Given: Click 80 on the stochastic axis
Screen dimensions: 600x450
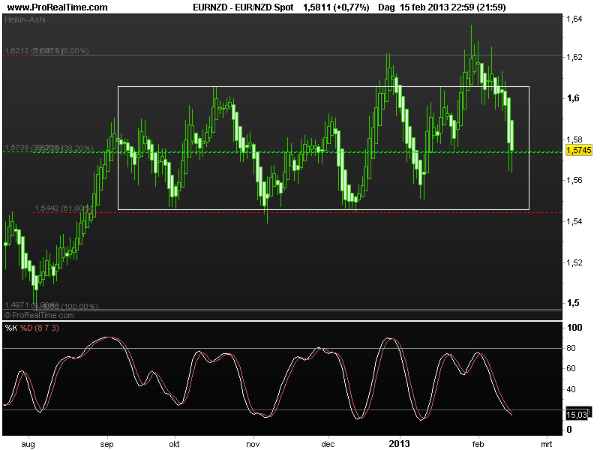Looking at the screenshot, I should tap(571, 348).
